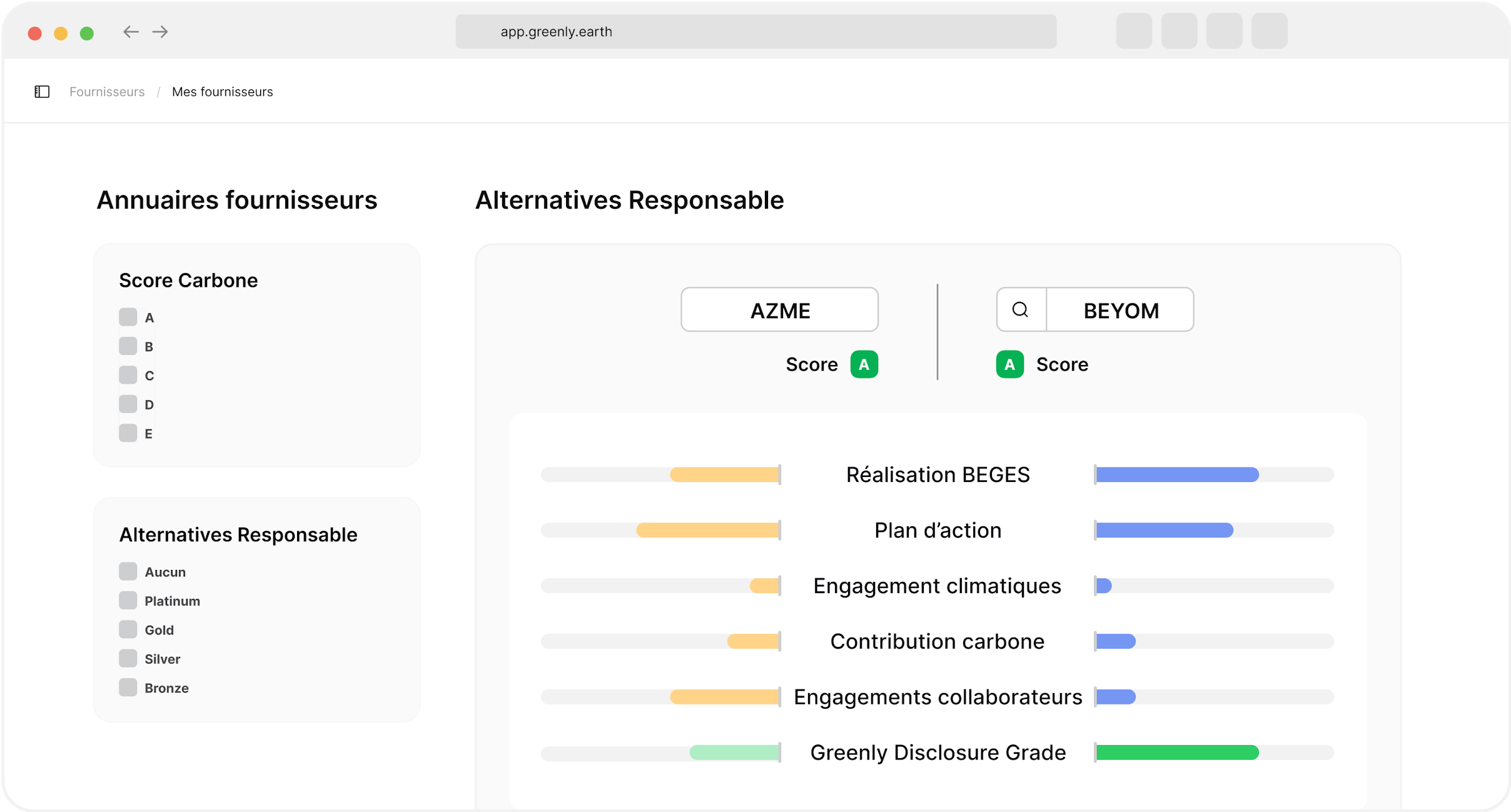Click the Annuaires fournisseurs heading
The height and width of the screenshot is (812, 1511).
(237, 200)
